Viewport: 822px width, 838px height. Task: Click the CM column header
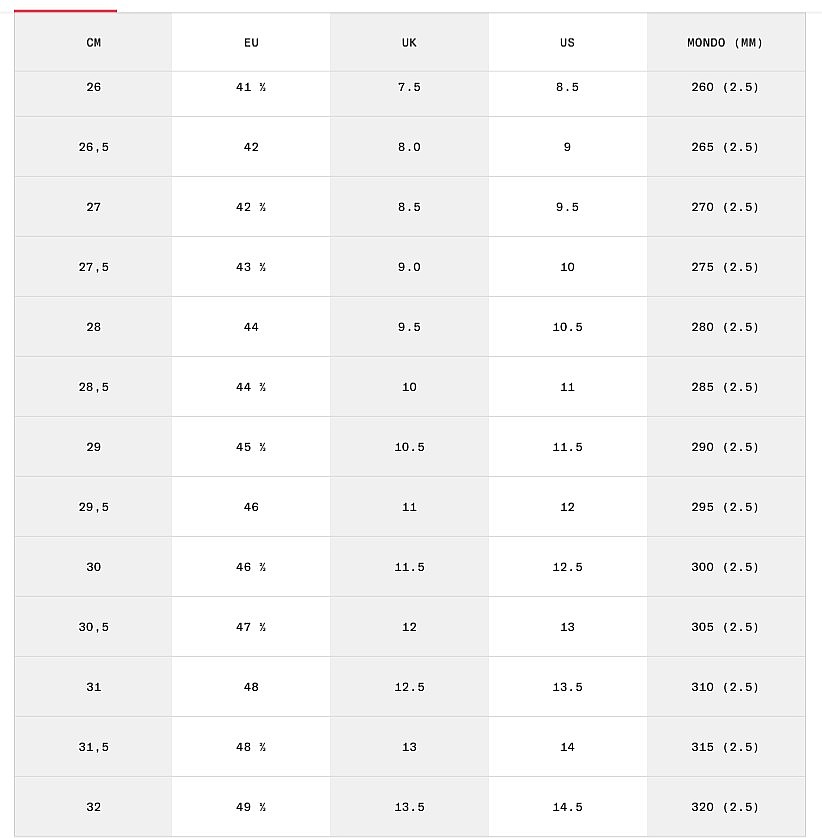pyautogui.click(x=93, y=43)
